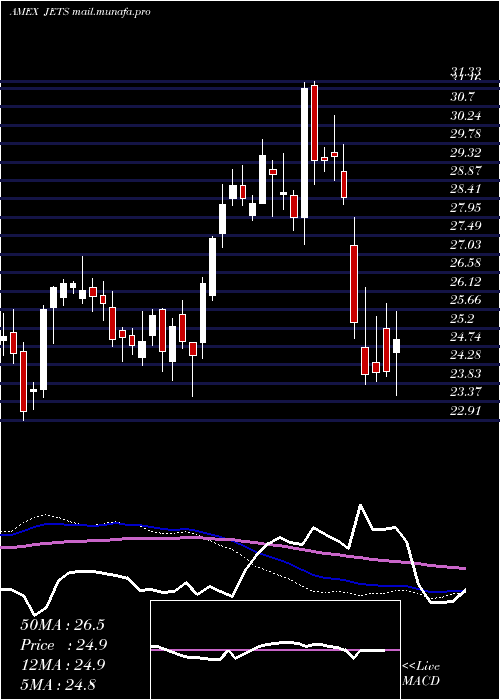The height and width of the screenshot is (700, 500).
Task: Click the tallest white candlestick near the peak
Action: (304, 153)
